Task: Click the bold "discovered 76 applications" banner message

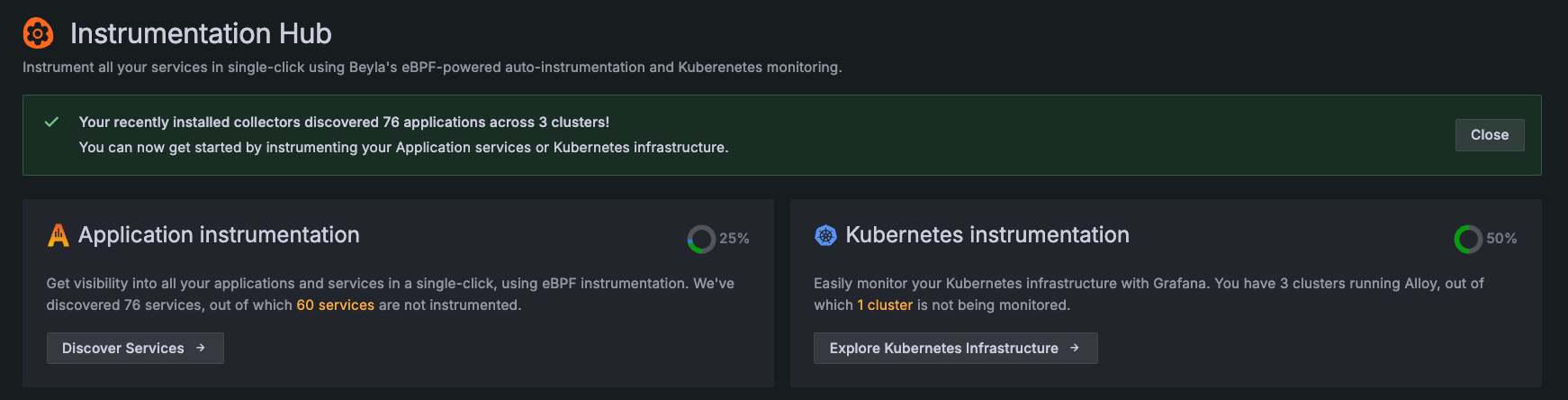Action: [x=344, y=122]
